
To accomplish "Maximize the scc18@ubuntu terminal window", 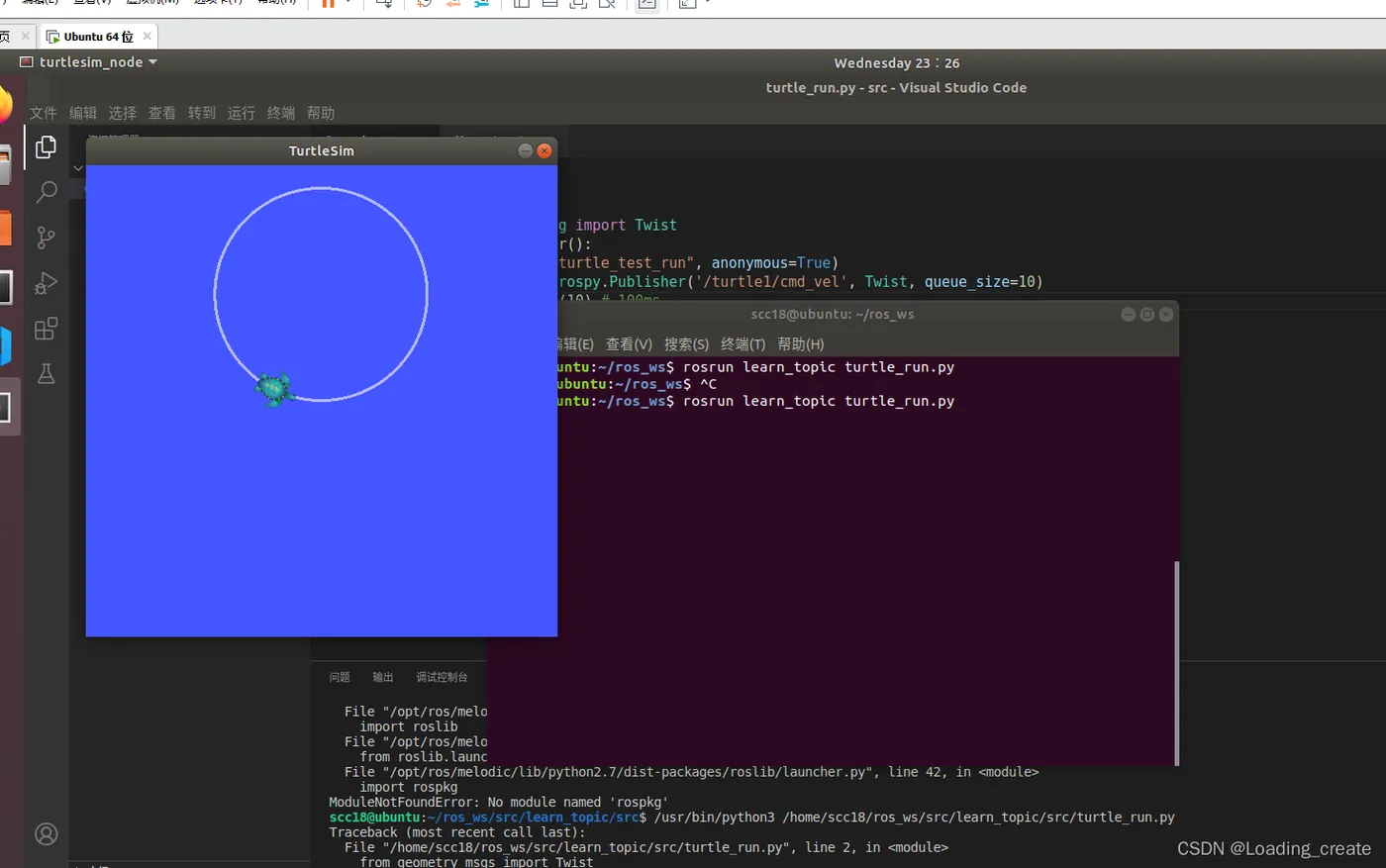I will (1147, 314).
